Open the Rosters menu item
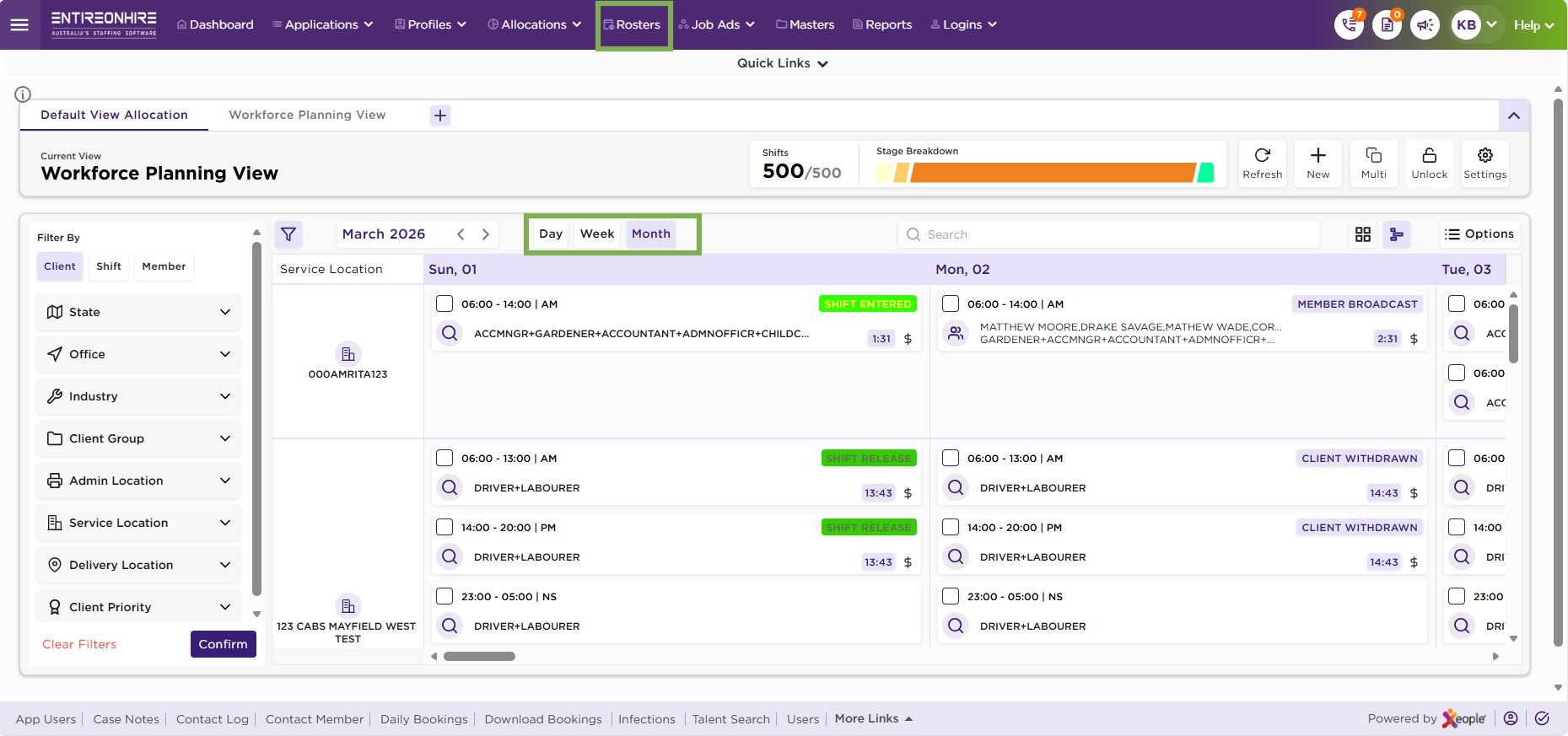The height and width of the screenshot is (736, 1568). click(x=633, y=24)
